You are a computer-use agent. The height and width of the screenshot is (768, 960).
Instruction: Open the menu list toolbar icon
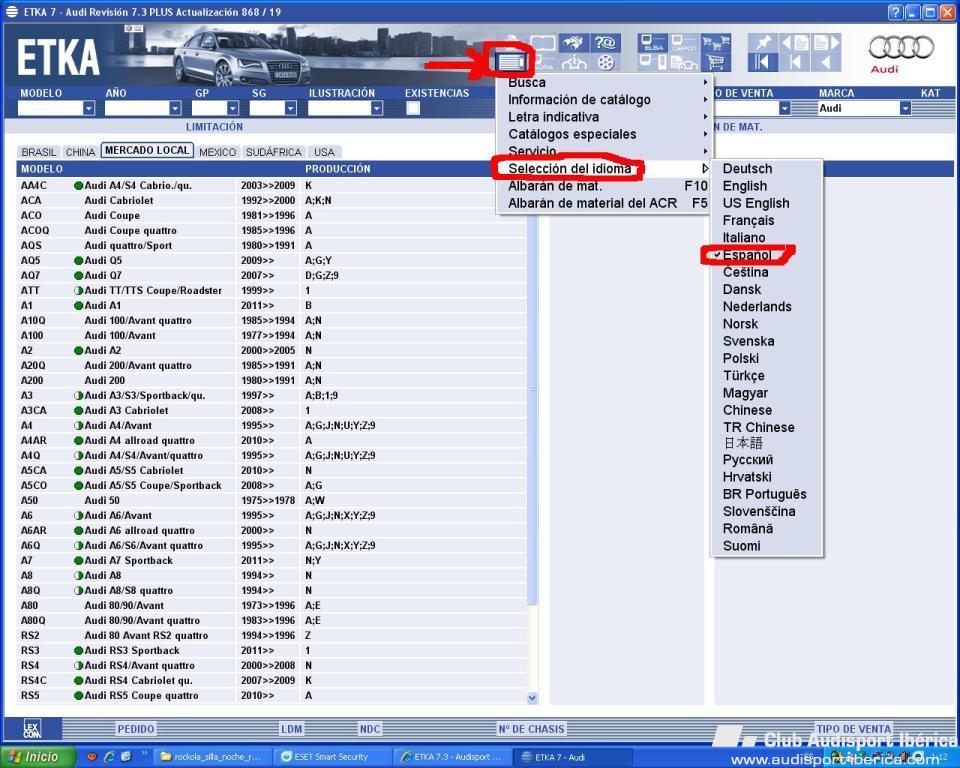511,61
